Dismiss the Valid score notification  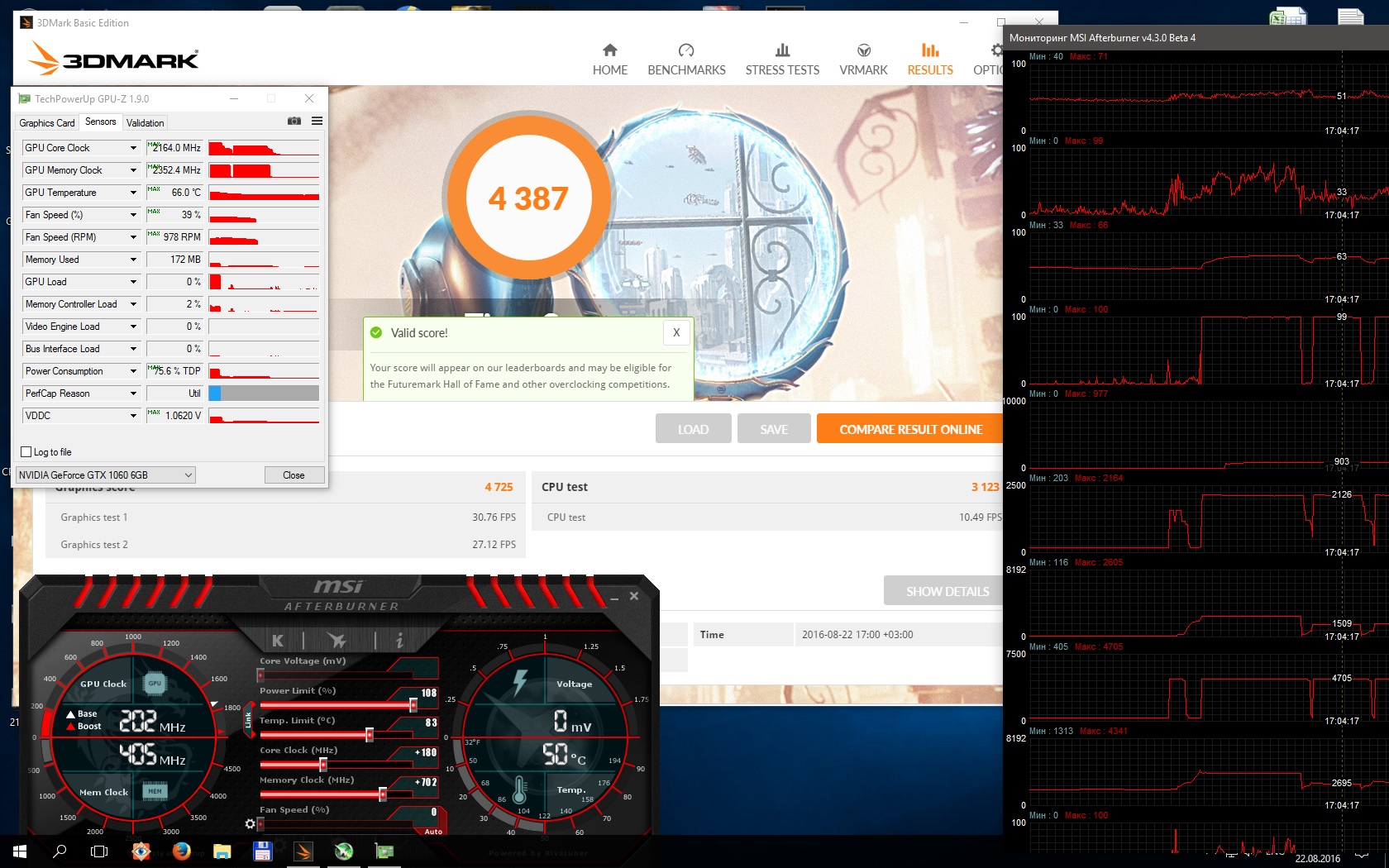[676, 332]
